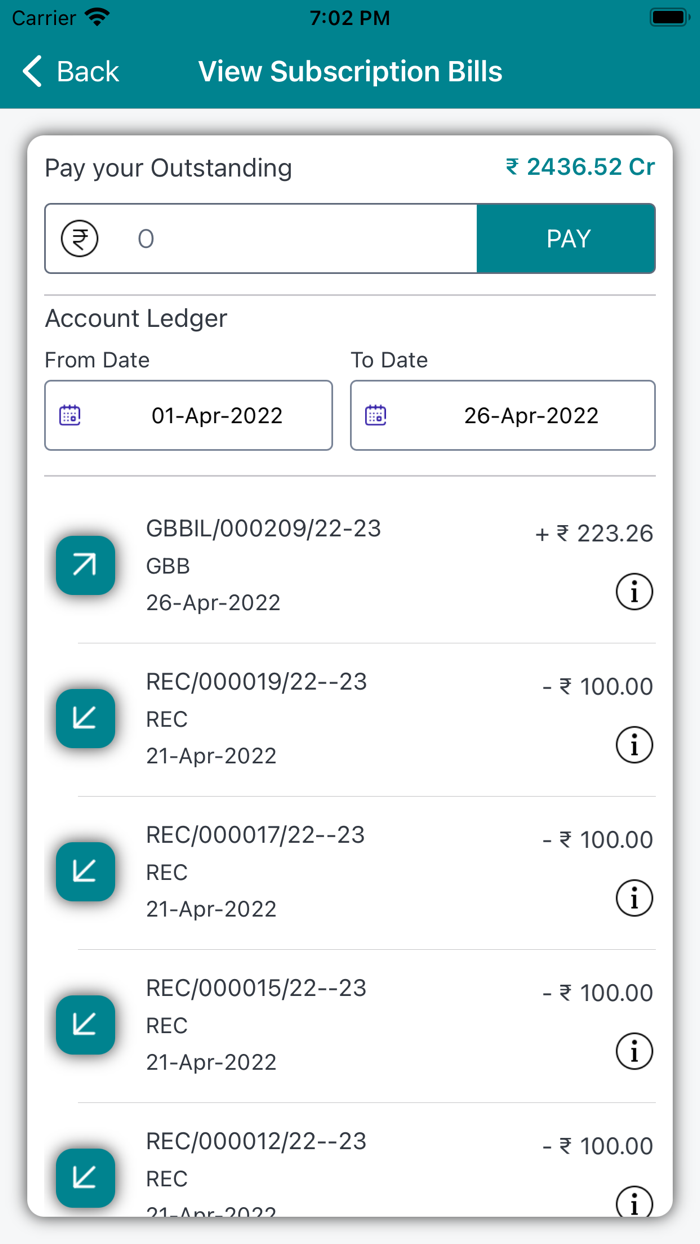
Task: Tap incoming arrow icon for REC/000015
Action: tap(85, 1025)
